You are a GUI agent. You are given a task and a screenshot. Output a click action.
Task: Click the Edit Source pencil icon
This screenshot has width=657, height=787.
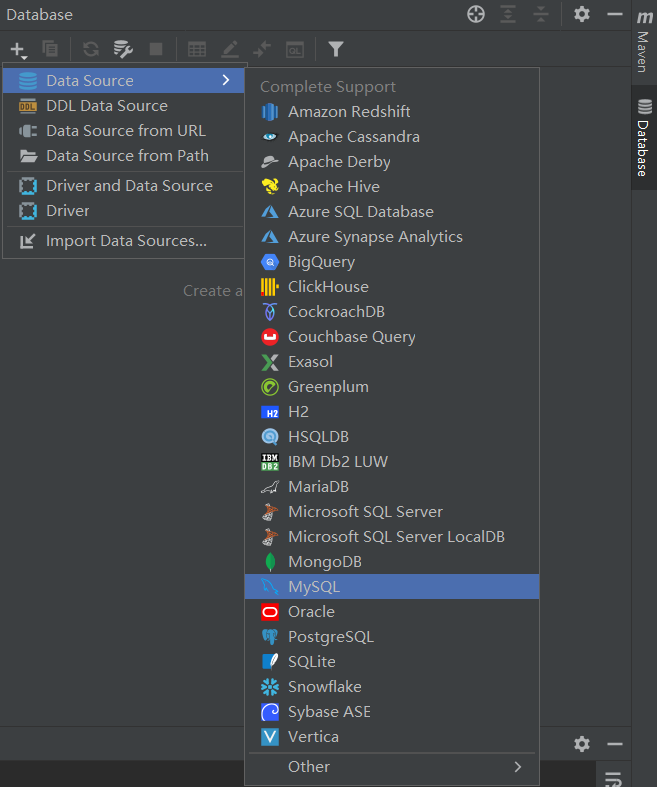230,49
